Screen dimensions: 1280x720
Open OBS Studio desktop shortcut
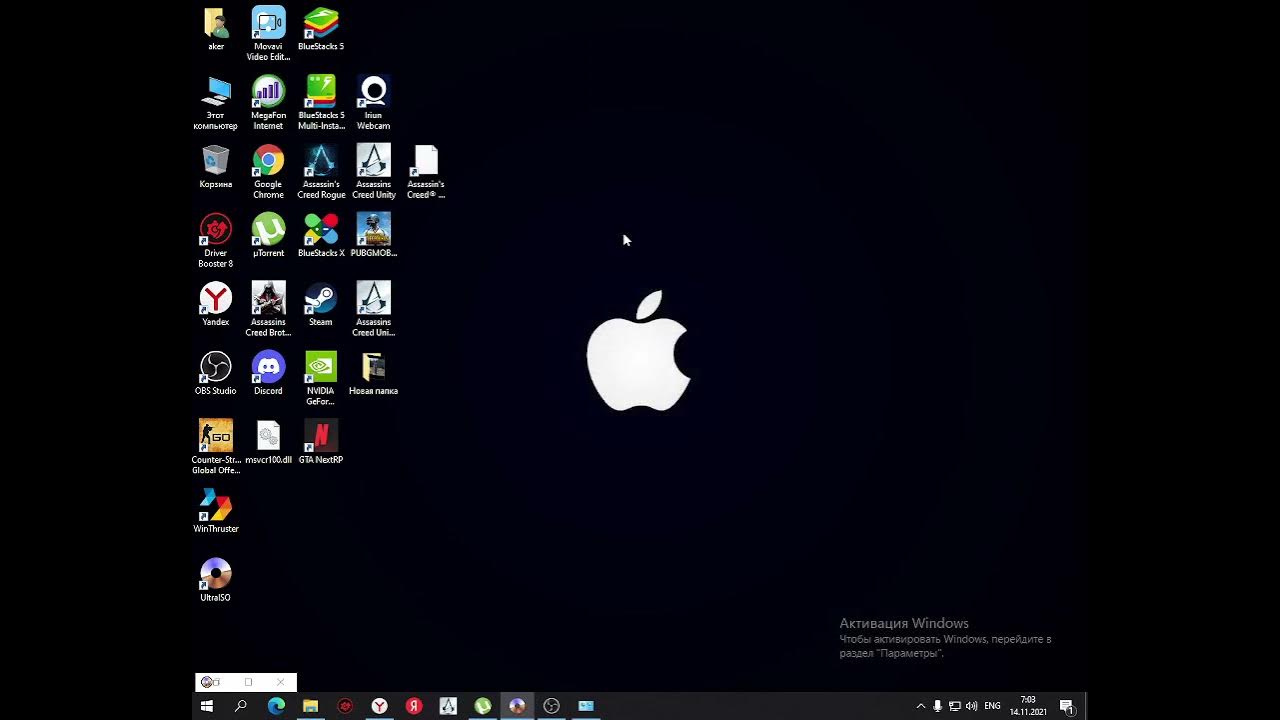click(x=215, y=374)
